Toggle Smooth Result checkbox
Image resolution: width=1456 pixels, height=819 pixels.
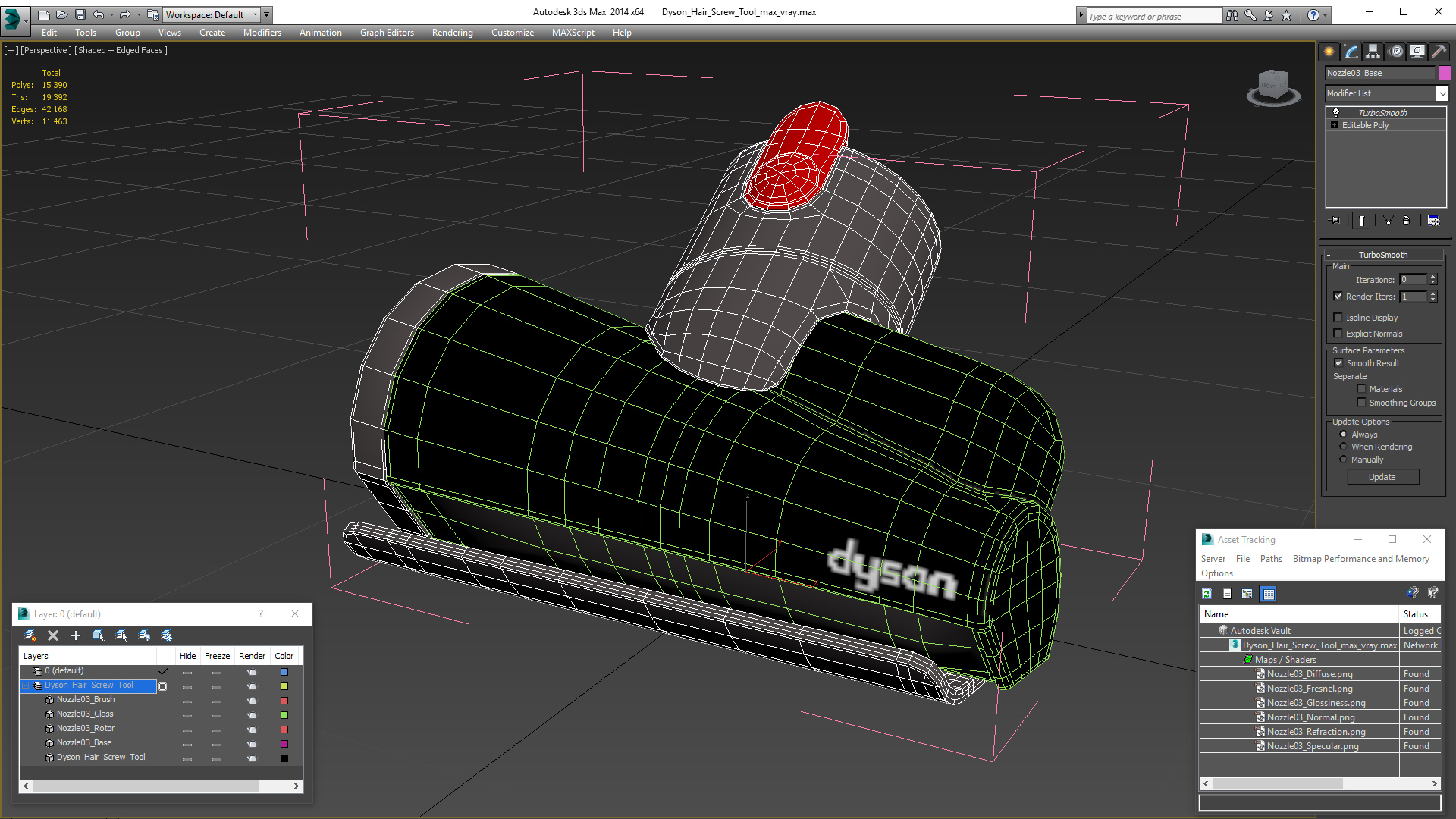[1338, 363]
